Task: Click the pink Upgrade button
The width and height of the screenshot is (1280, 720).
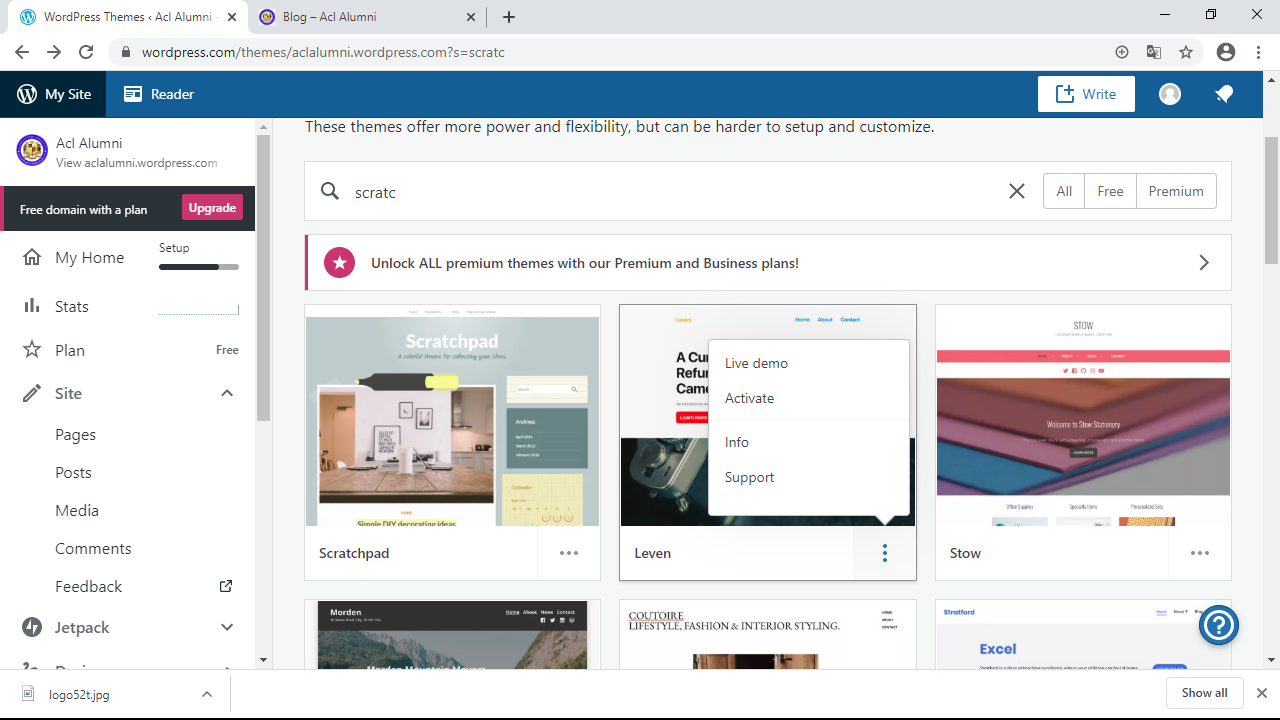Action: 212,208
